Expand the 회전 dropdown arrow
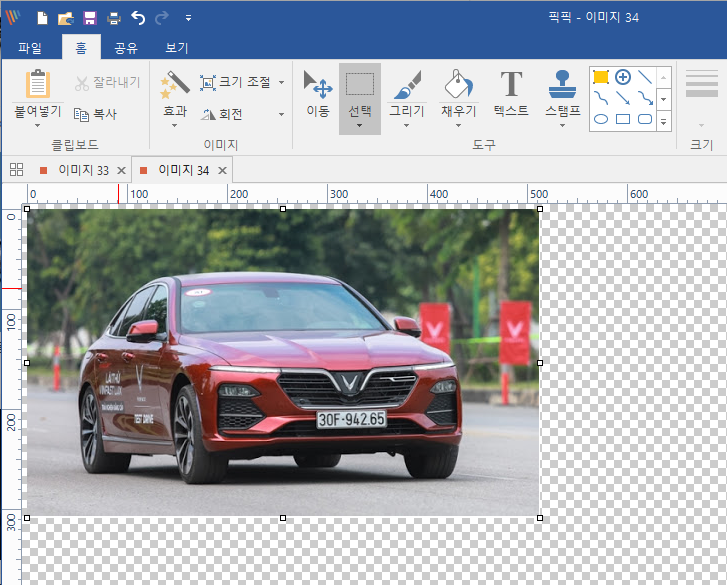Screen dimensions: 727x585 pos(281,114)
